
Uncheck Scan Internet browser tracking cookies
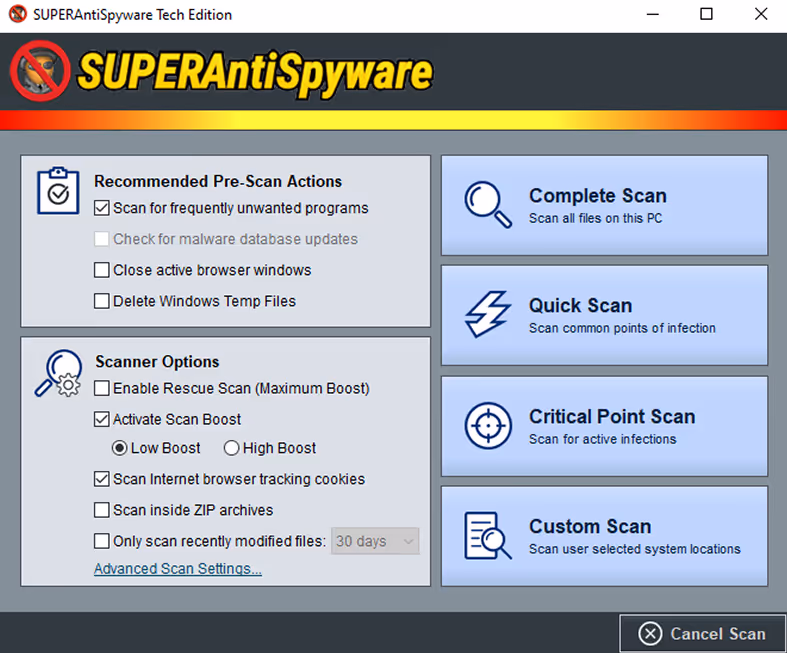pos(101,479)
